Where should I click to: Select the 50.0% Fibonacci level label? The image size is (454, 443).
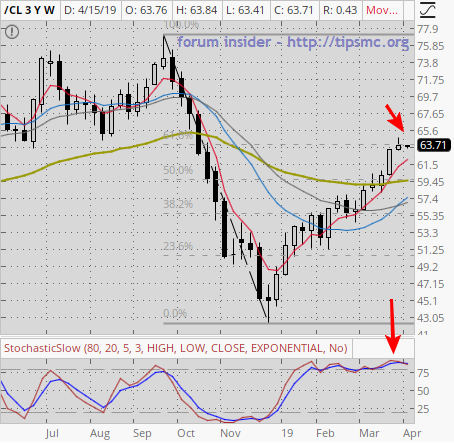pos(178,170)
